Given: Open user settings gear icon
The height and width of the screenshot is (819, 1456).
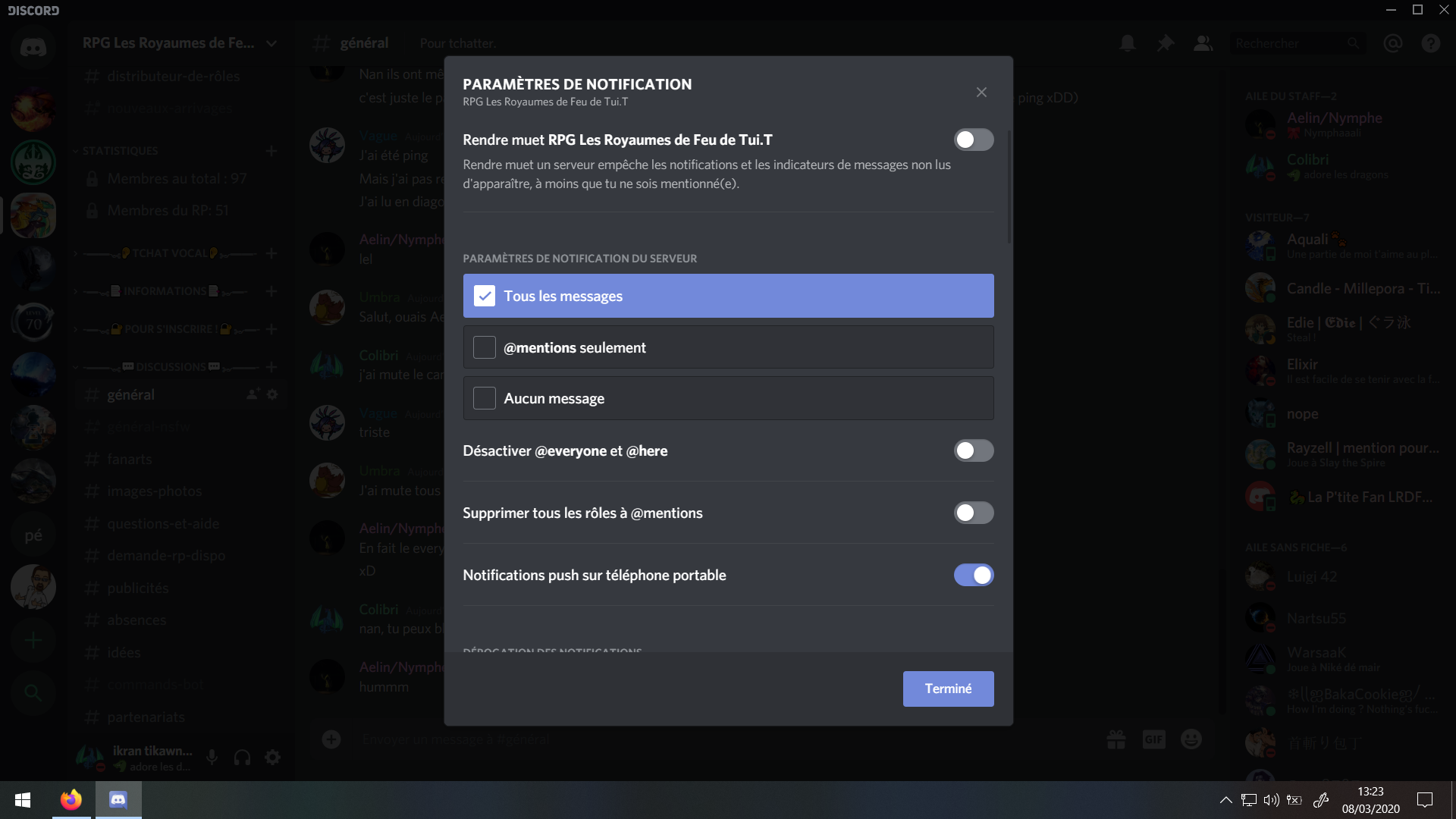Looking at the screenshot, I should [x=272, y=757].
